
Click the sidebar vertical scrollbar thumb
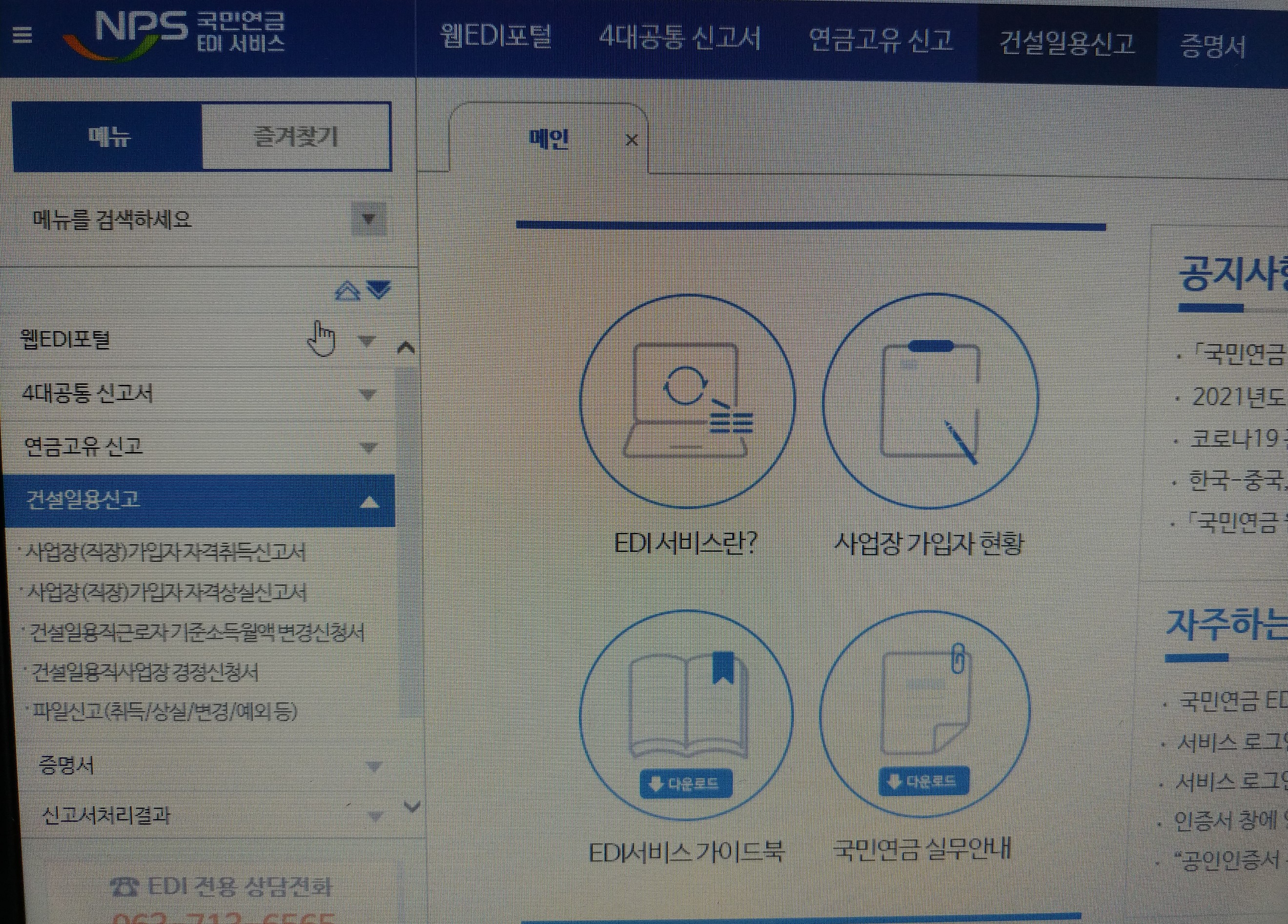410,542
